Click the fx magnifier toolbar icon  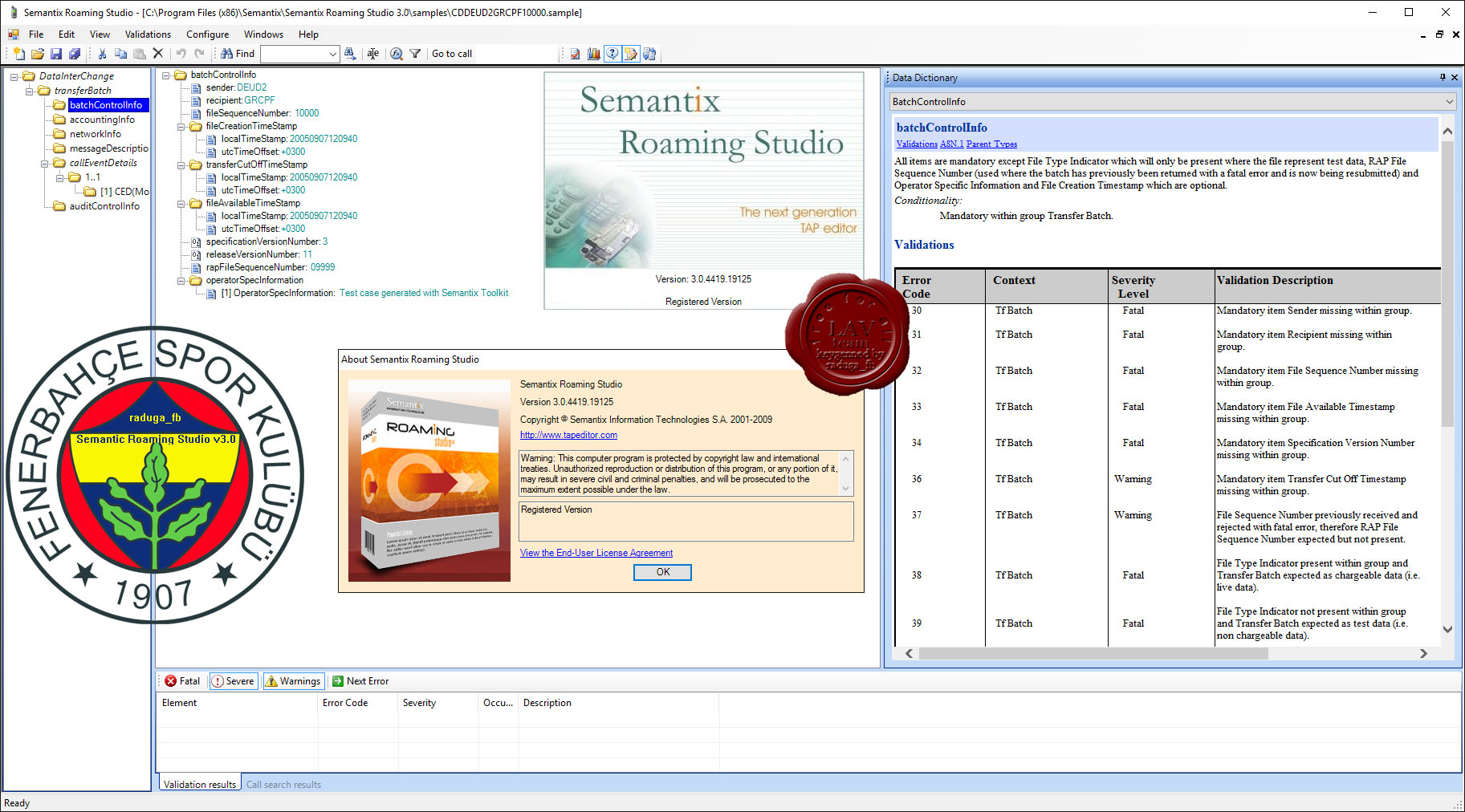pos(397,54)
